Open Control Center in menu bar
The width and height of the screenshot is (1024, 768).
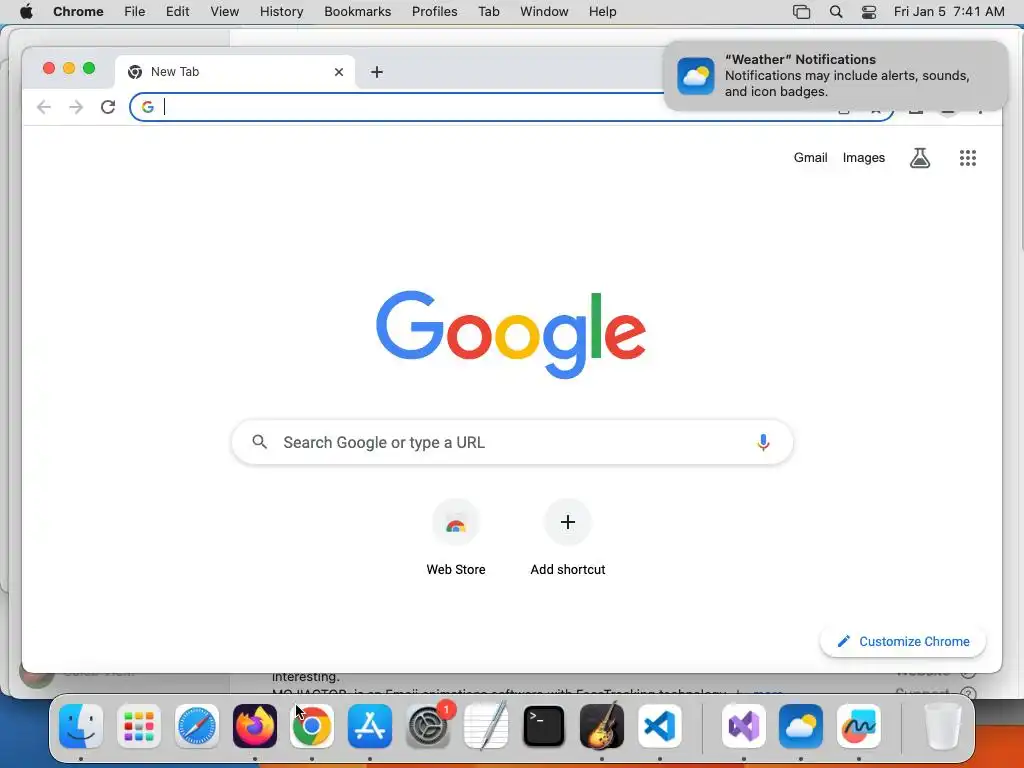869,12
